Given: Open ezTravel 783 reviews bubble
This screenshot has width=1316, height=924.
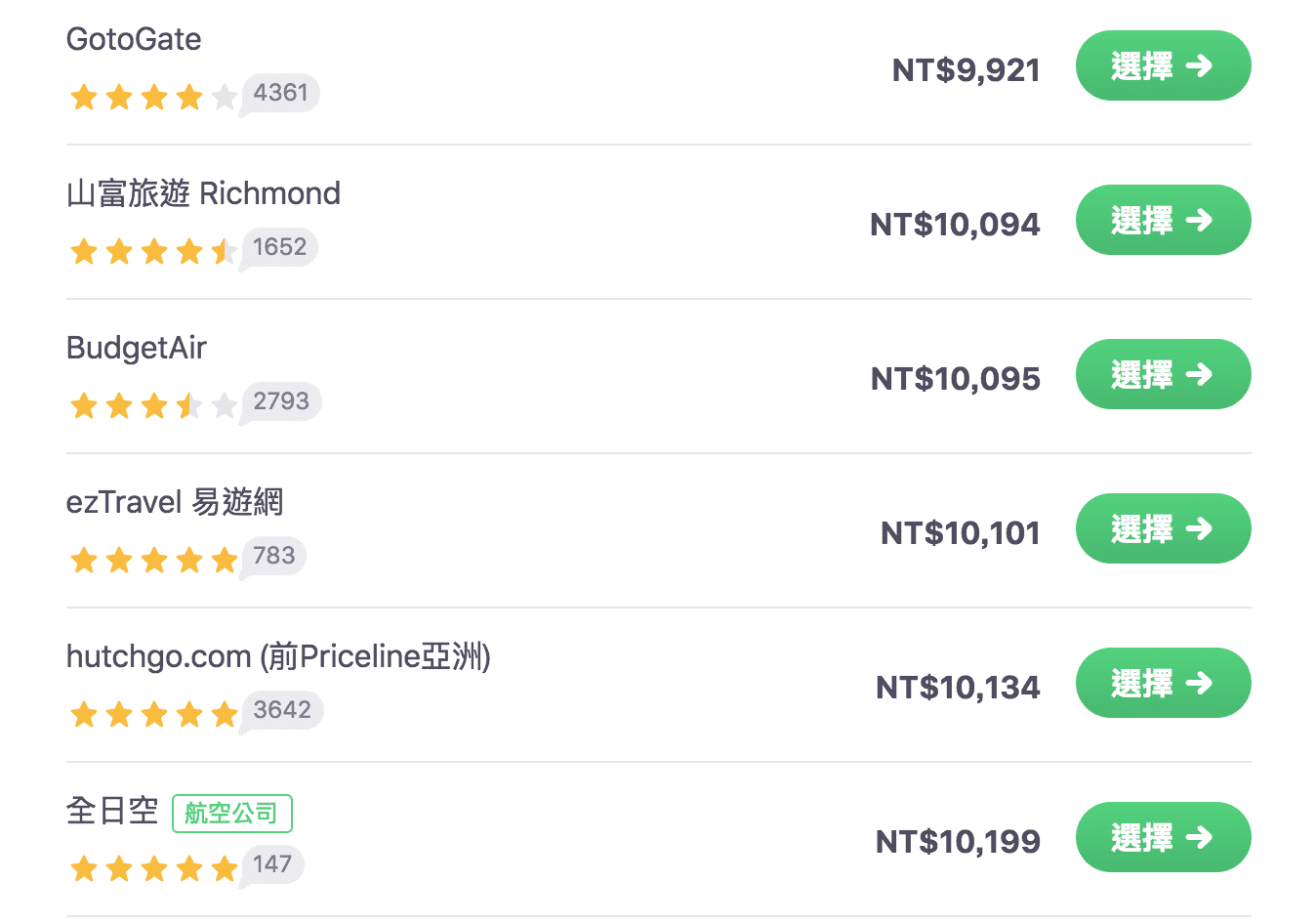Looking at the screenshot, I should 273,557.
